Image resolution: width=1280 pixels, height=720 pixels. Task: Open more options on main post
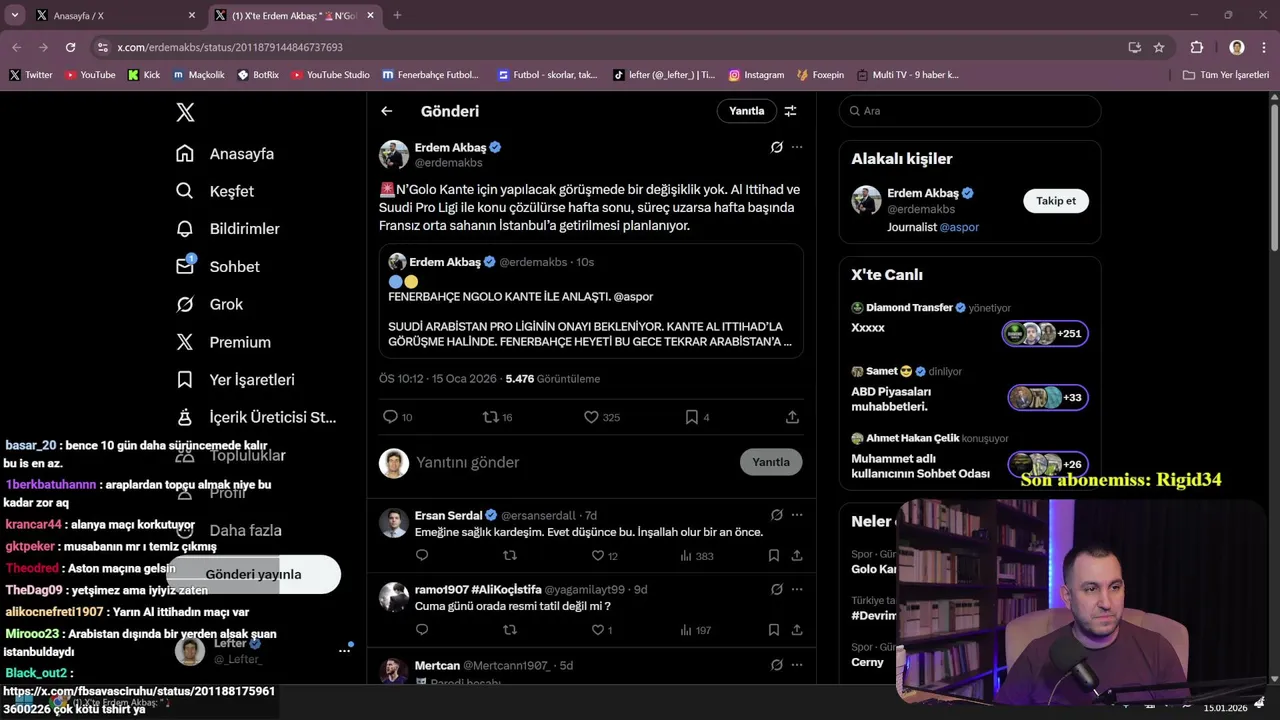797,147
